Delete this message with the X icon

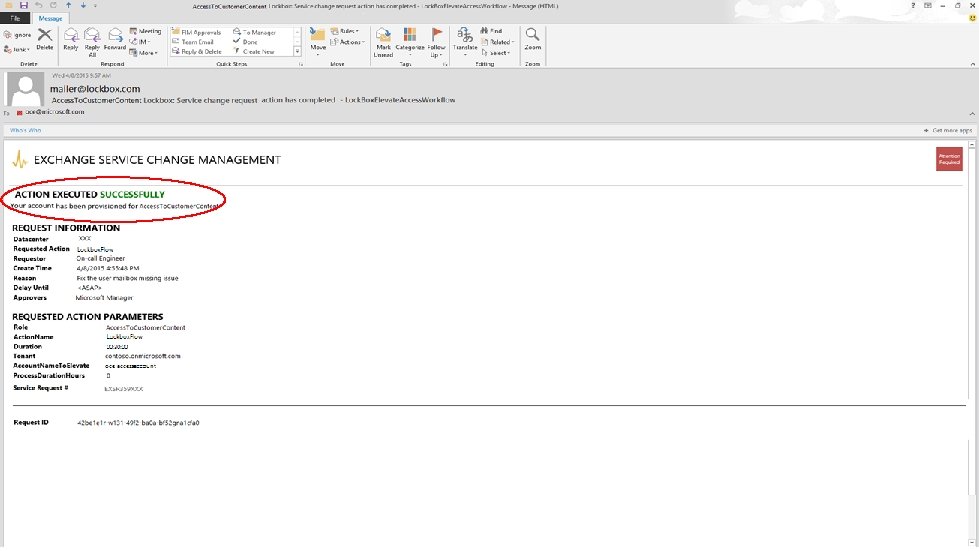coord(44,39)
